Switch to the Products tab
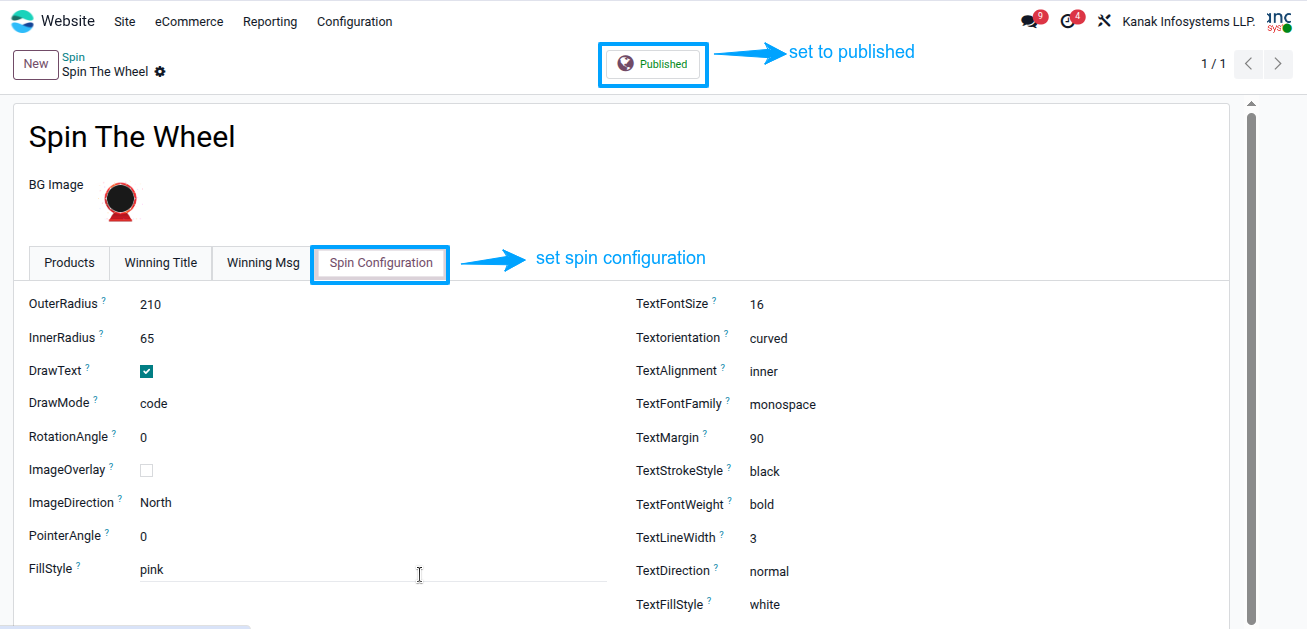1307x629 pixels. click(69, 263)
